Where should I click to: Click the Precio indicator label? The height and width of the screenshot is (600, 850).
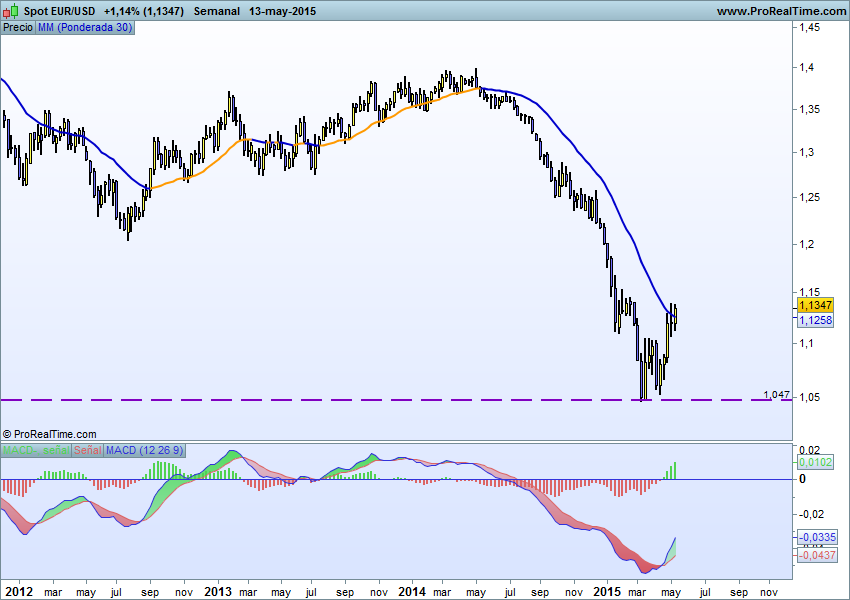coord(17,27)
